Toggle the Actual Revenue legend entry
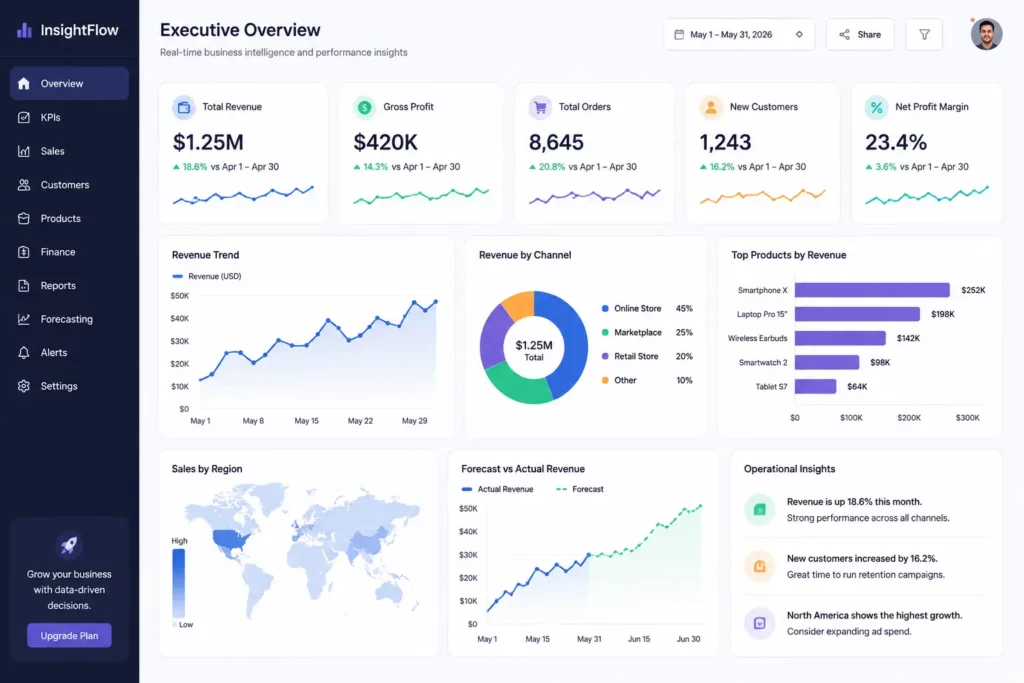The height and width of the screenshot is (683, 1024). [498, 489]
